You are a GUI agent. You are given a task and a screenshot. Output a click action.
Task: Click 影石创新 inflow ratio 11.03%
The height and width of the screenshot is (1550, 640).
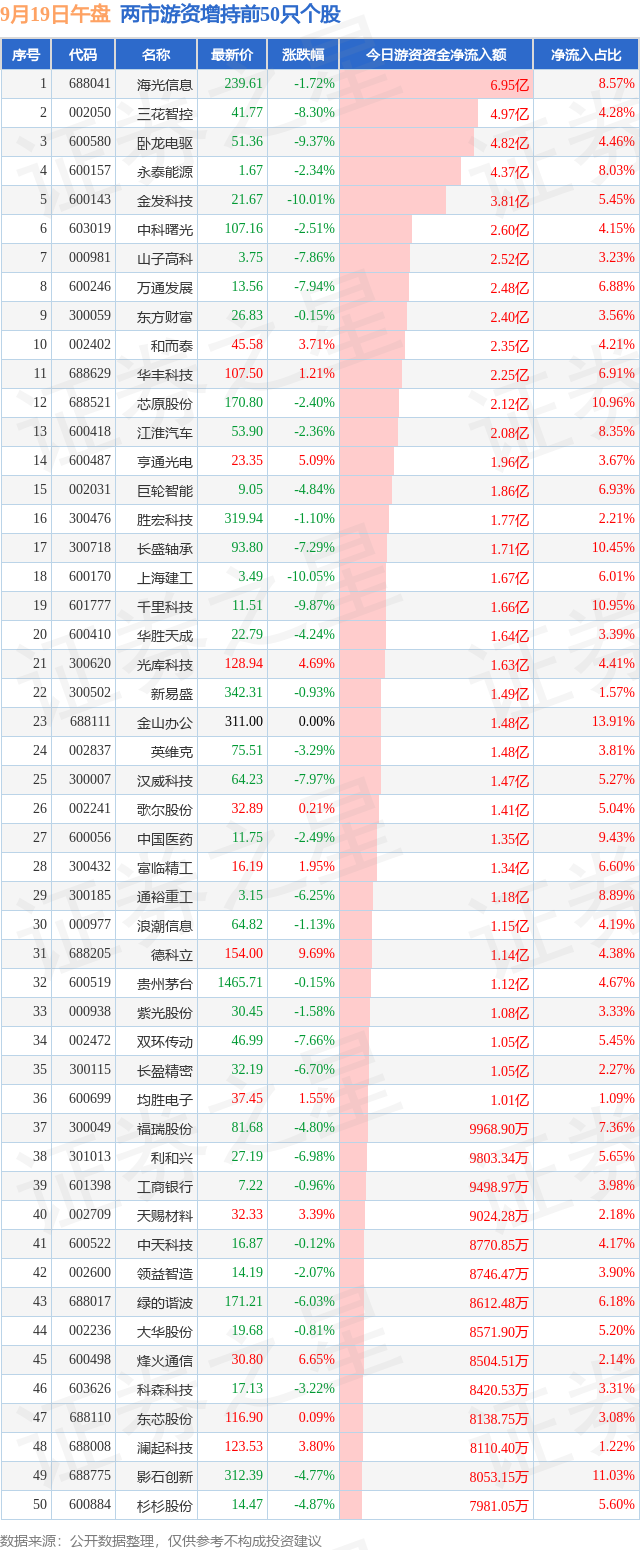tap(613, 1476)
